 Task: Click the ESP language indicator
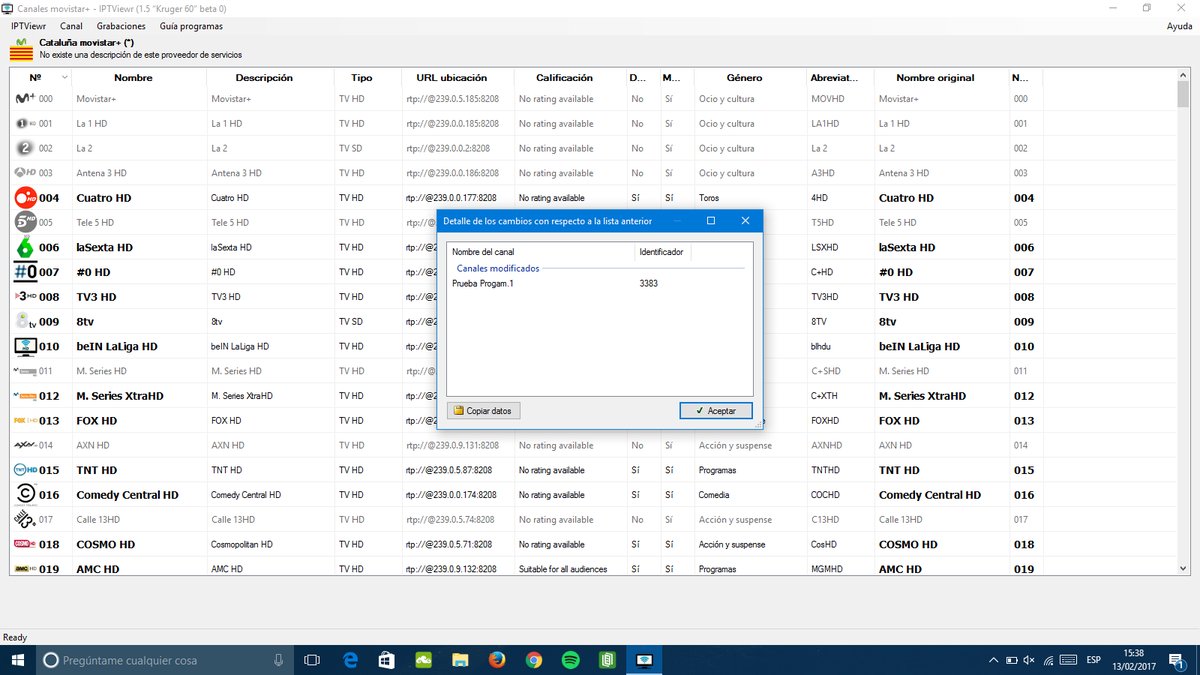[1094, 660]
